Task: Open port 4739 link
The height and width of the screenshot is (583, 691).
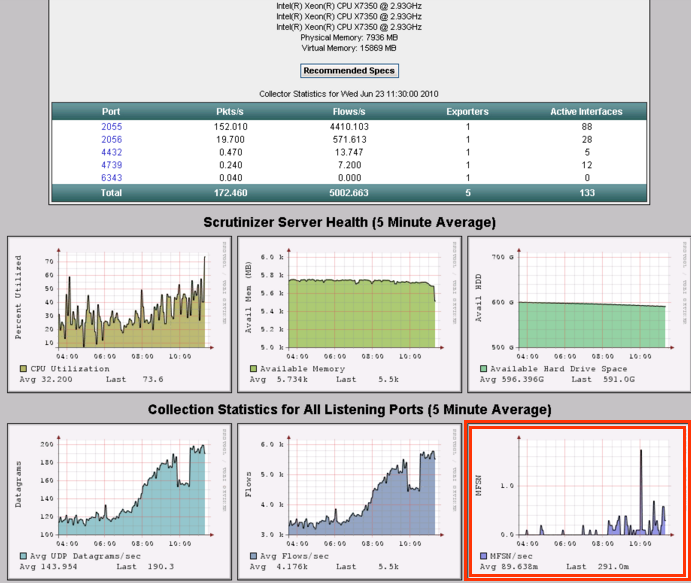Action: pyautogui.click(x=111, y=165)
